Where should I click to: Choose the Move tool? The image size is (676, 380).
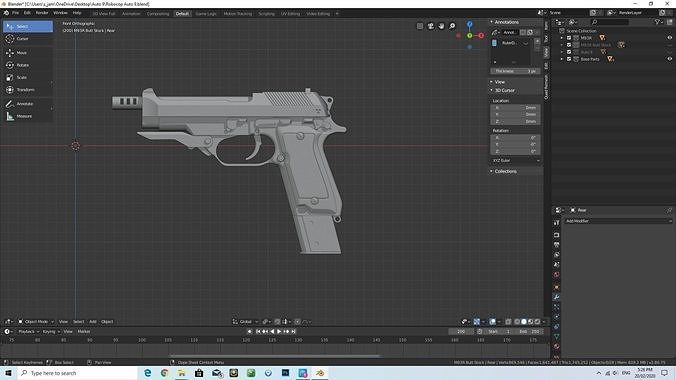coord(28,53)
